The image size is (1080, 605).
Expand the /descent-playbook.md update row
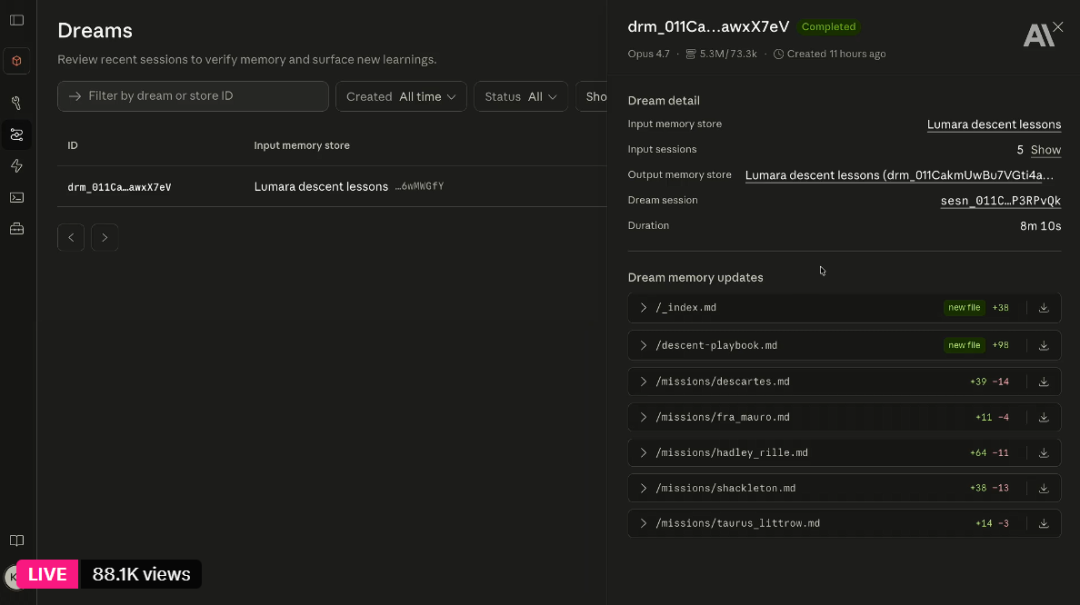[643, 345]
